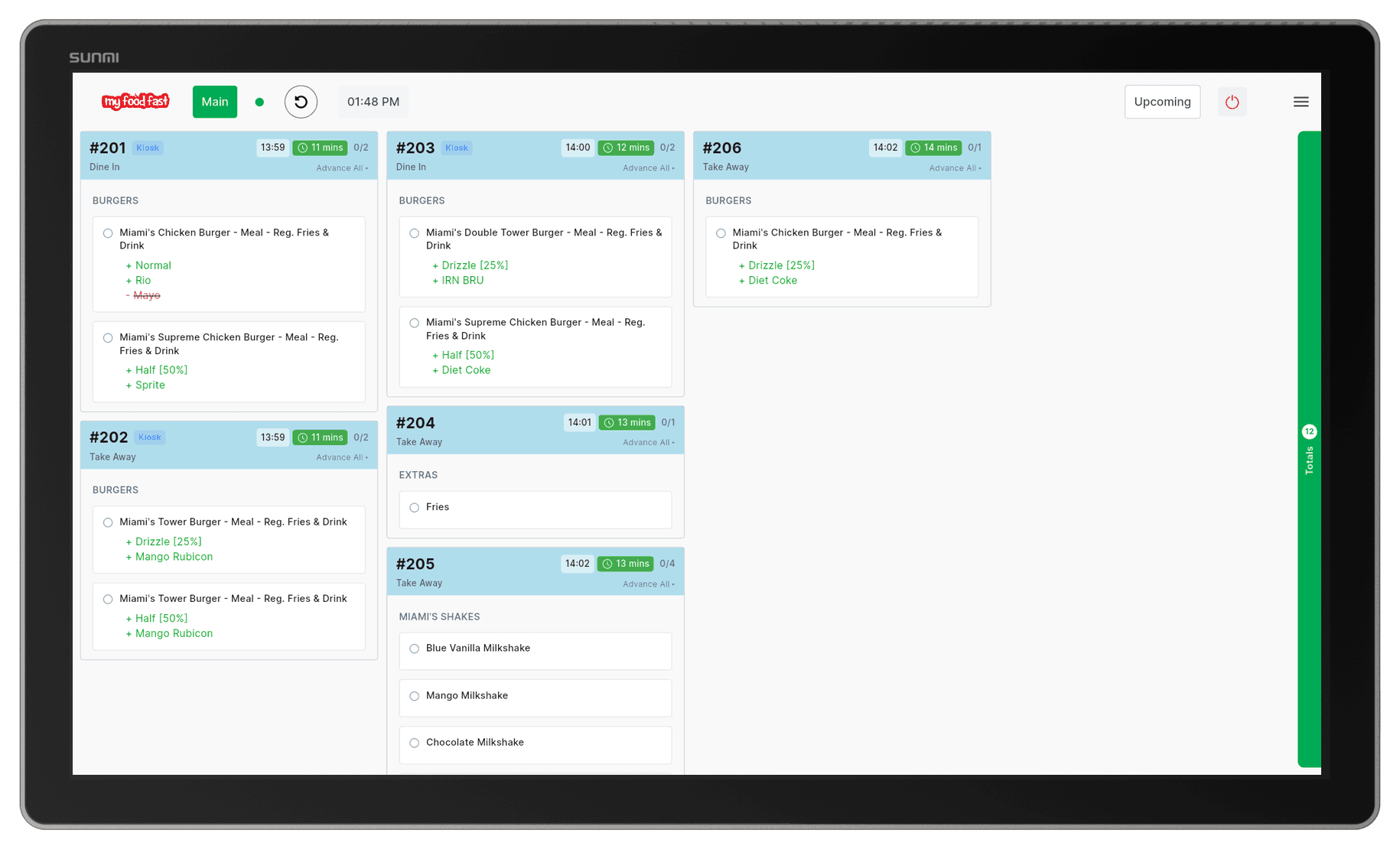
Task: Tick Tower Burger with Drizzle in order #202
Action: coord(108,522)
